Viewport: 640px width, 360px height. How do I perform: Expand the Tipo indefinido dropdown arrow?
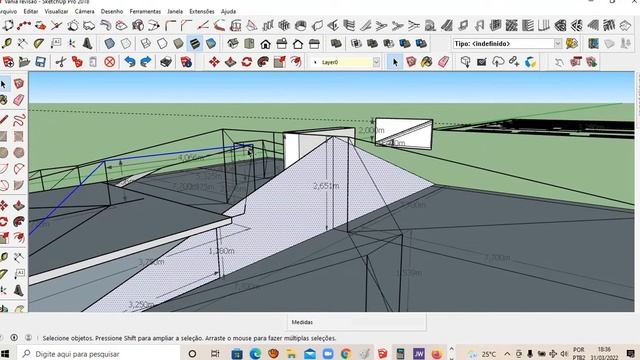[558, 44]
